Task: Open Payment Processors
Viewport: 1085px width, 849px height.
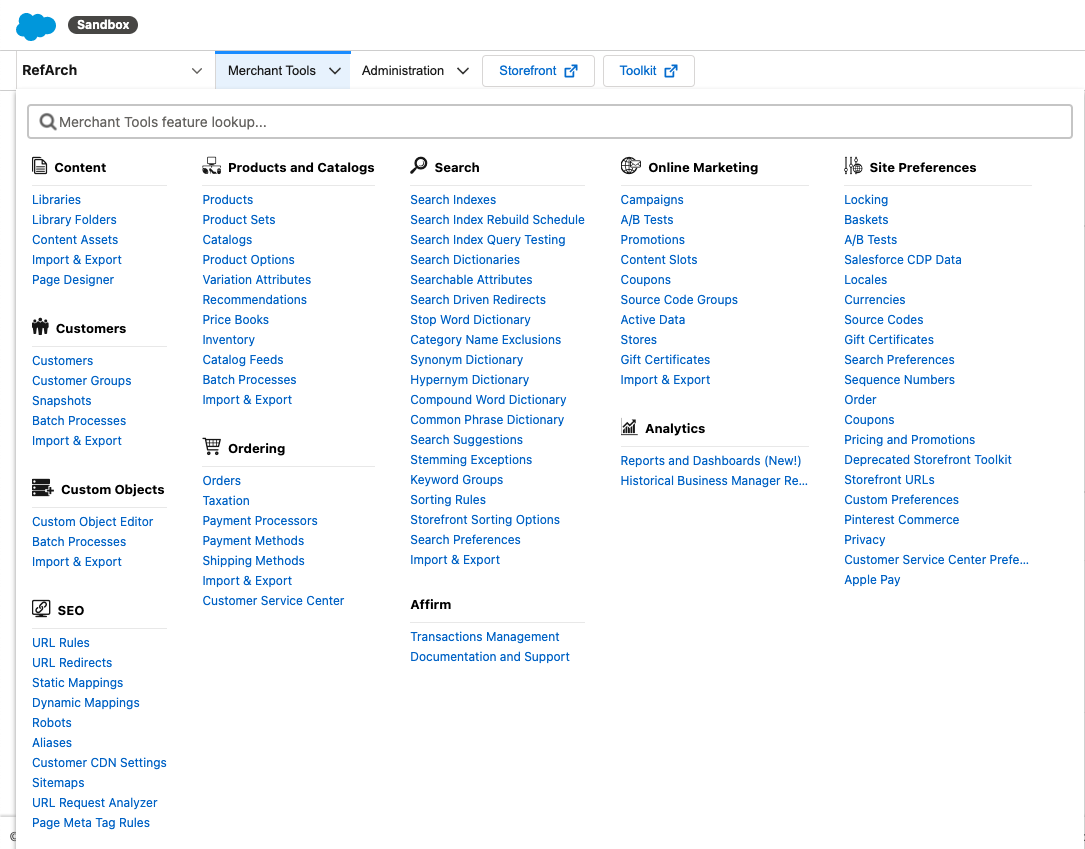Action: click(260, 520)
